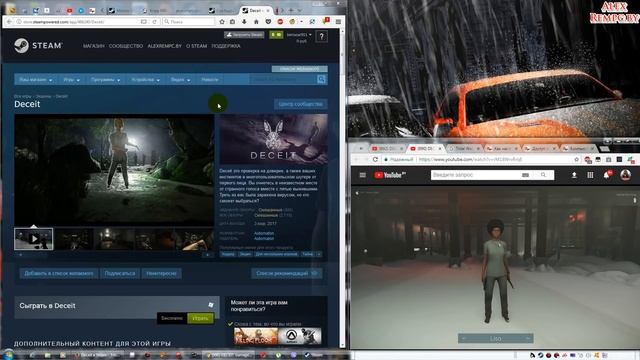
Task: Click Firefox search input field
Action: coord(188,22)
